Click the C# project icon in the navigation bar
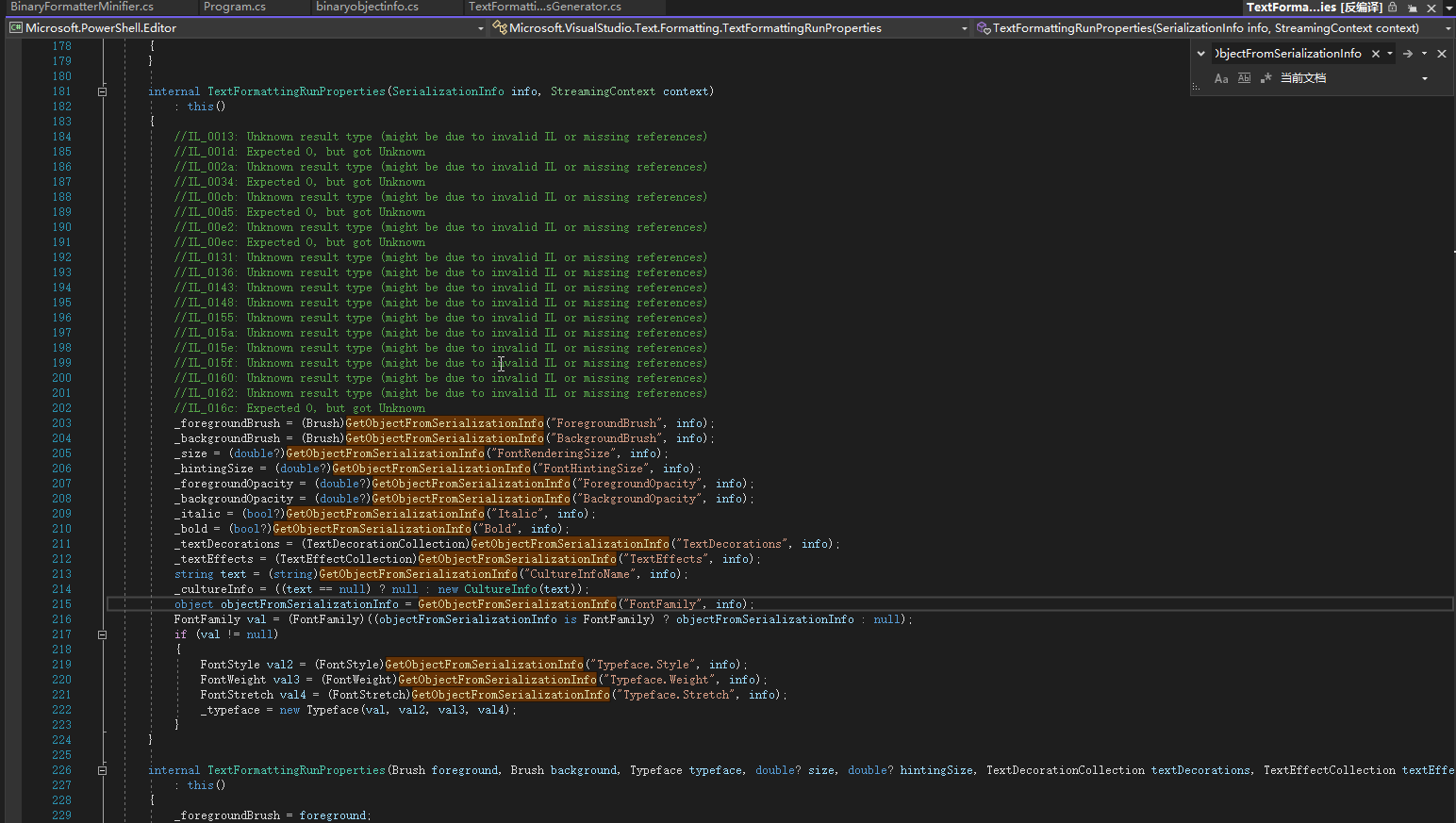Screen dimensions: 1456x823 (x=16, y=28)
